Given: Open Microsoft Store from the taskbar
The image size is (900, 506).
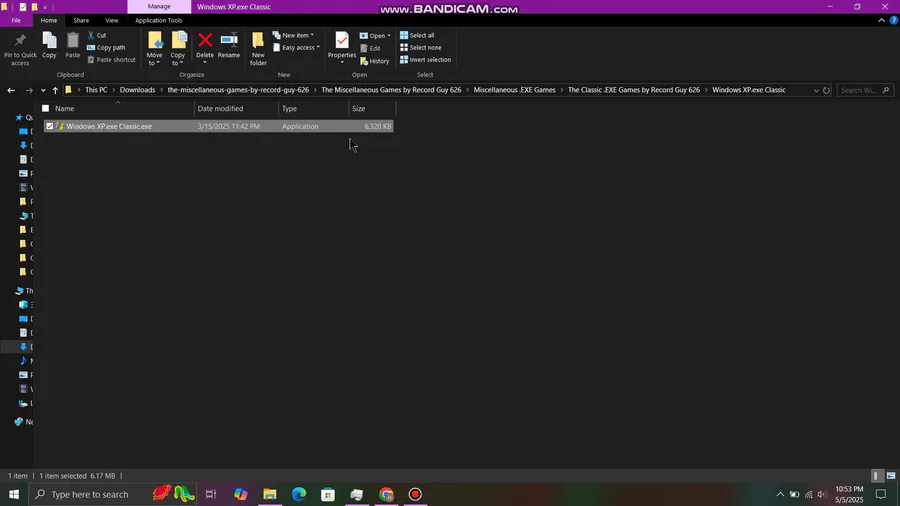Looking at the screenshot, I should (328, 494).
